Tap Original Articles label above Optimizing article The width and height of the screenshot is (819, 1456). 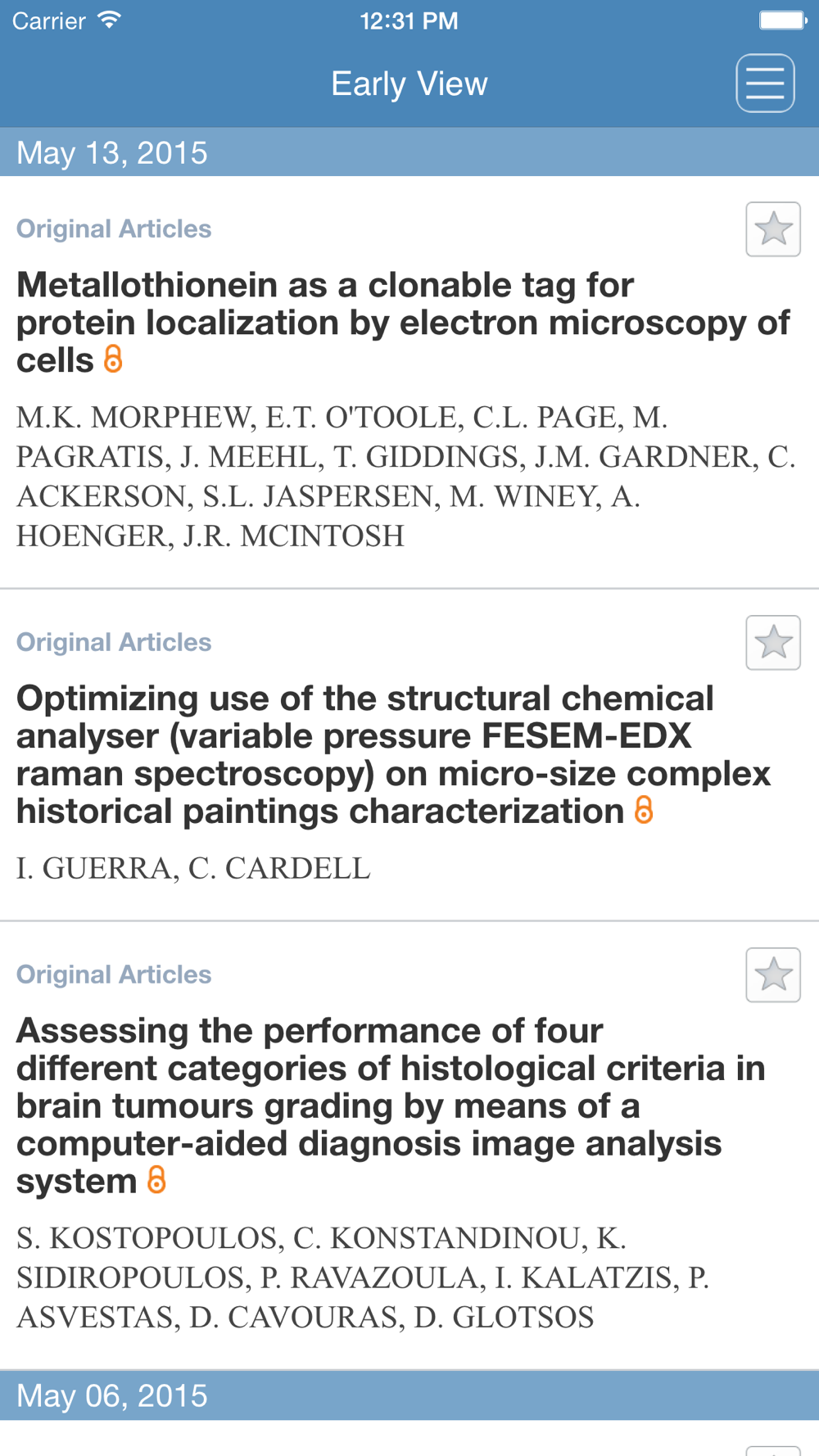click(114, 642)
